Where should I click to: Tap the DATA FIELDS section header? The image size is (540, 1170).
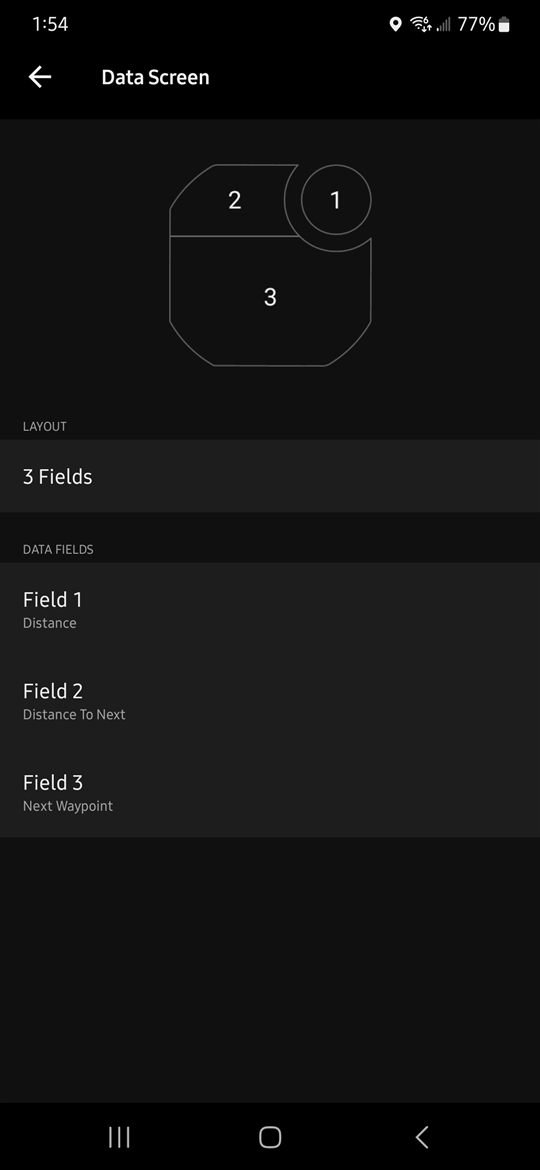(x=58, y=549)
